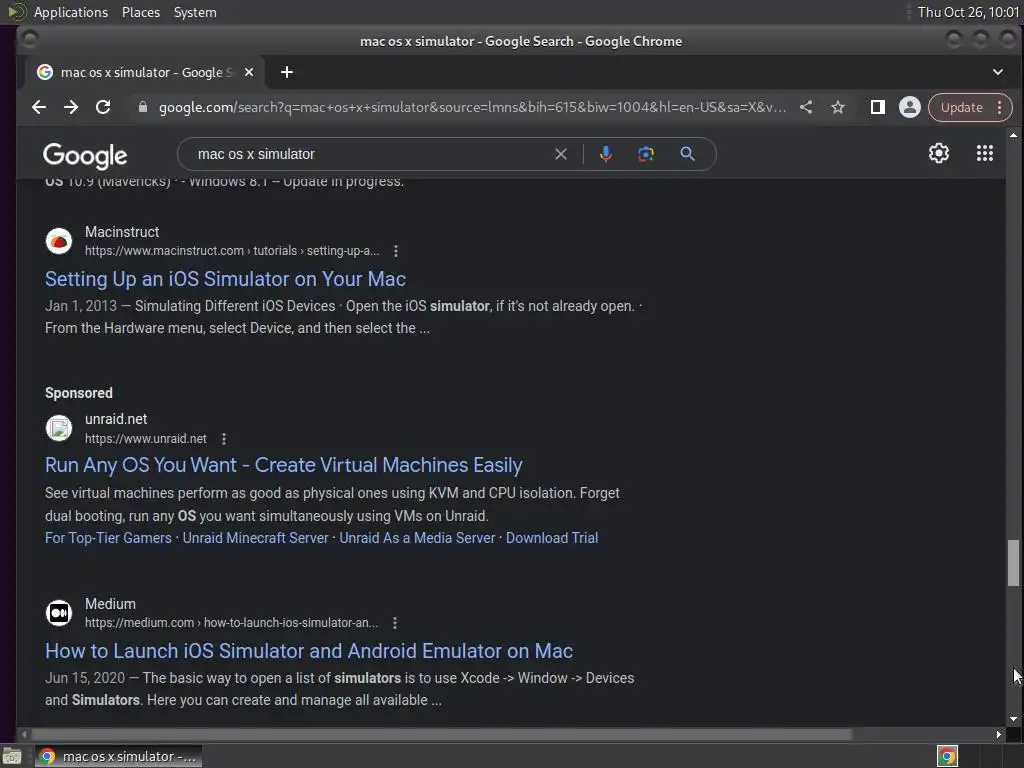Click the horizontal scrollbar right arrow

pos(999,735)
